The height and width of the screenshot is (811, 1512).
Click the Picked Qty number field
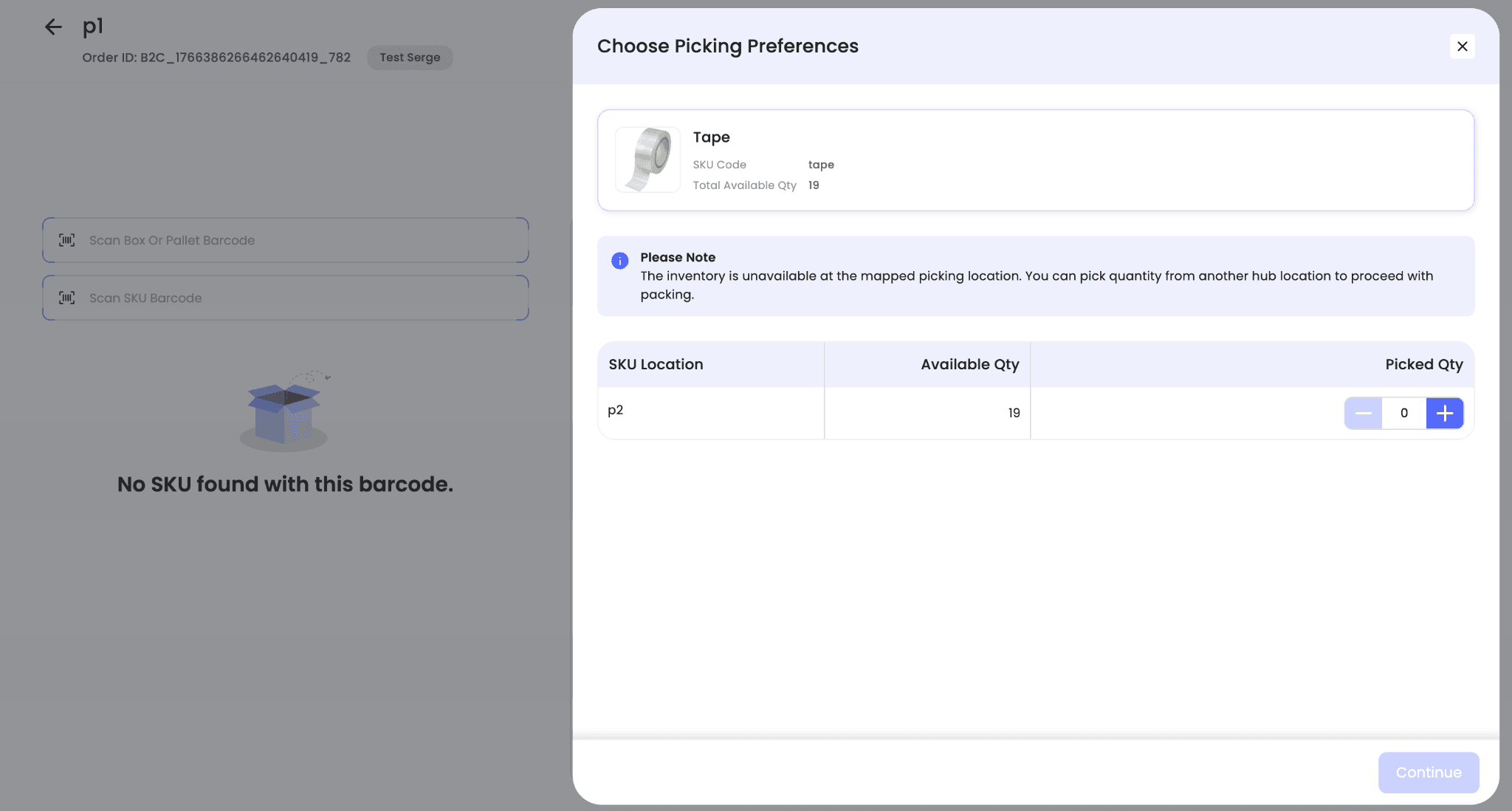coord(1403,413)
